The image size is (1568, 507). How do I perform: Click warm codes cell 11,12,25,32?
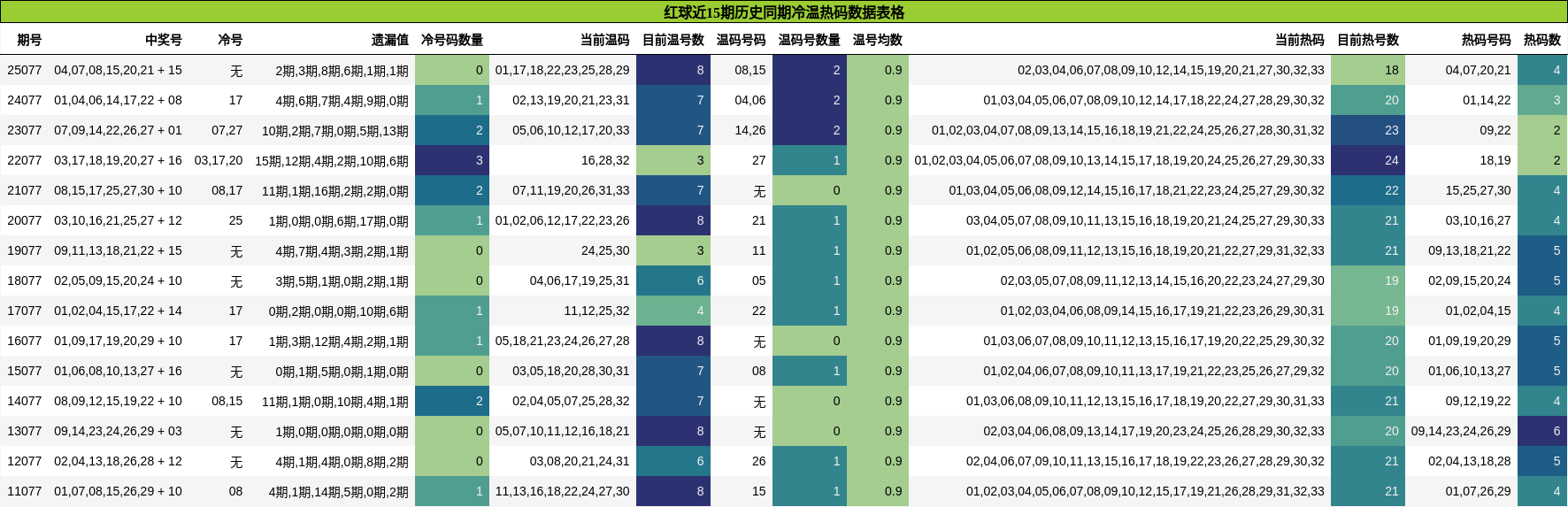(597, 311)
